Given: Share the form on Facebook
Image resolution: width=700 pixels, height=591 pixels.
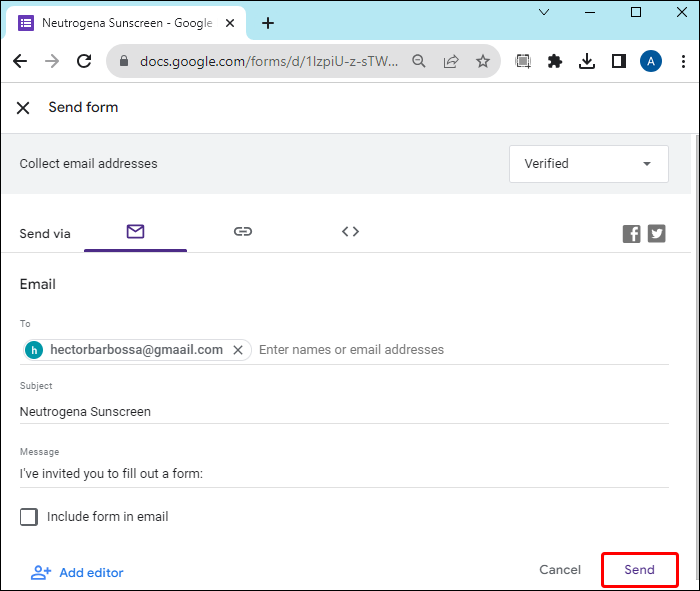Looking at the screenshot, I should tap(631, 234).
